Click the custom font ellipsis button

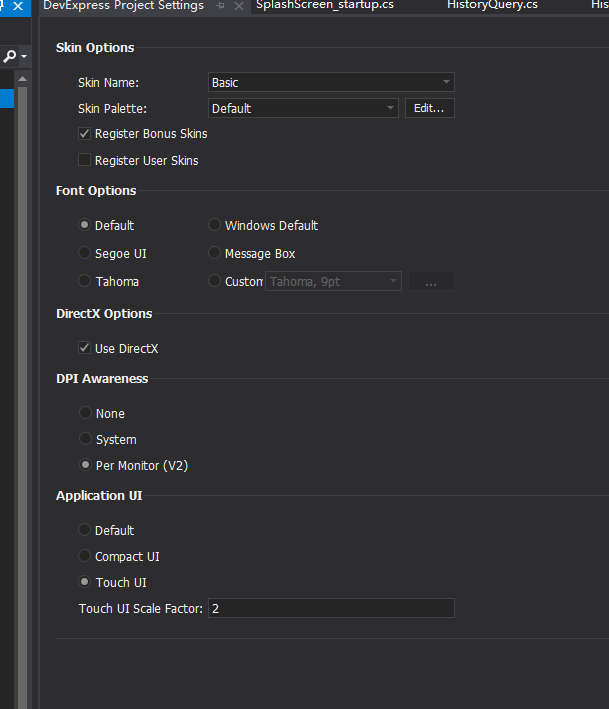click(x=431, y=281)
